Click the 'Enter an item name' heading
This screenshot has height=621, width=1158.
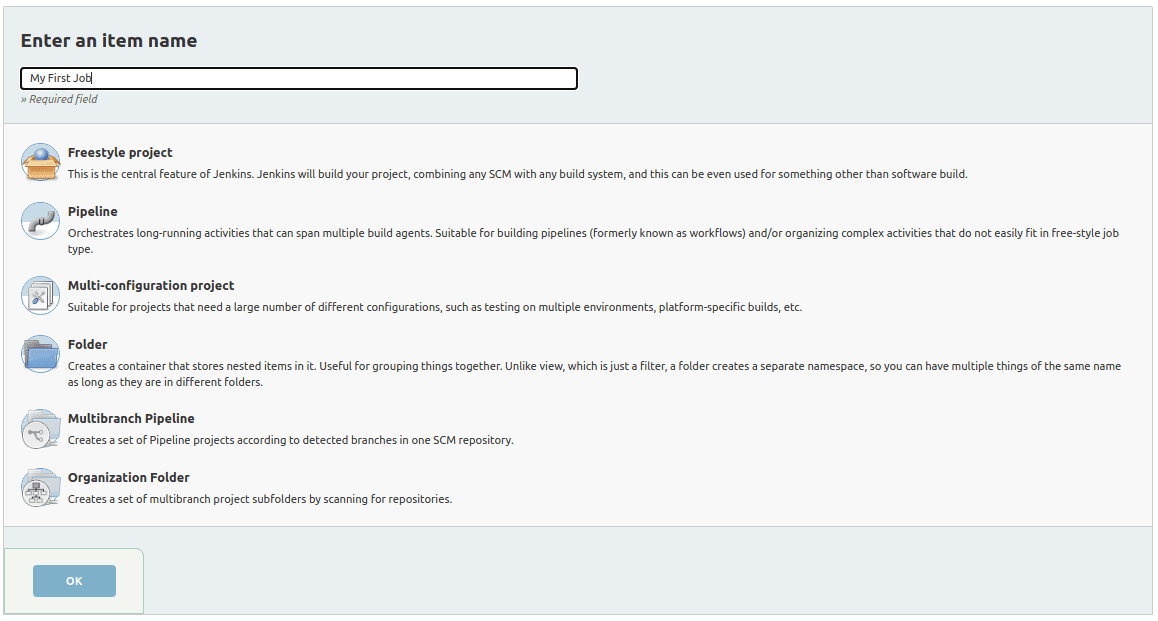pos(109,41)
